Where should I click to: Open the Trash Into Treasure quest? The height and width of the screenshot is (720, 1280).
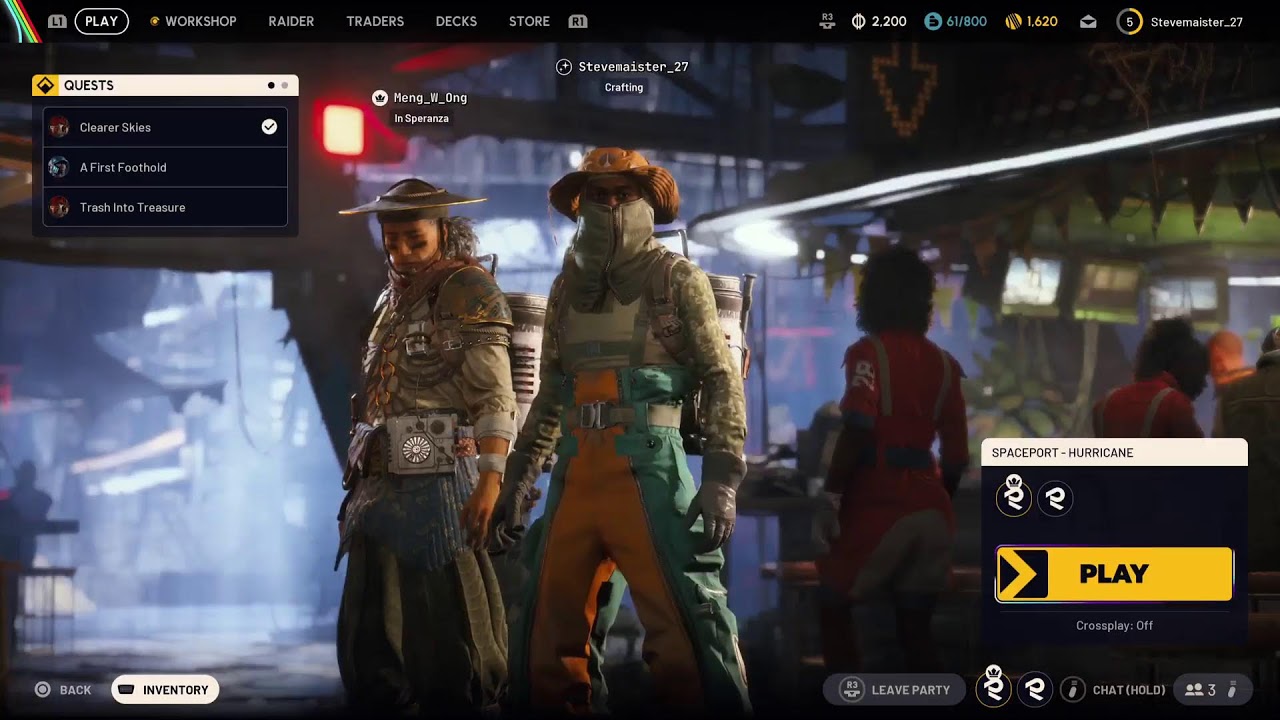[x=165, y=207]
